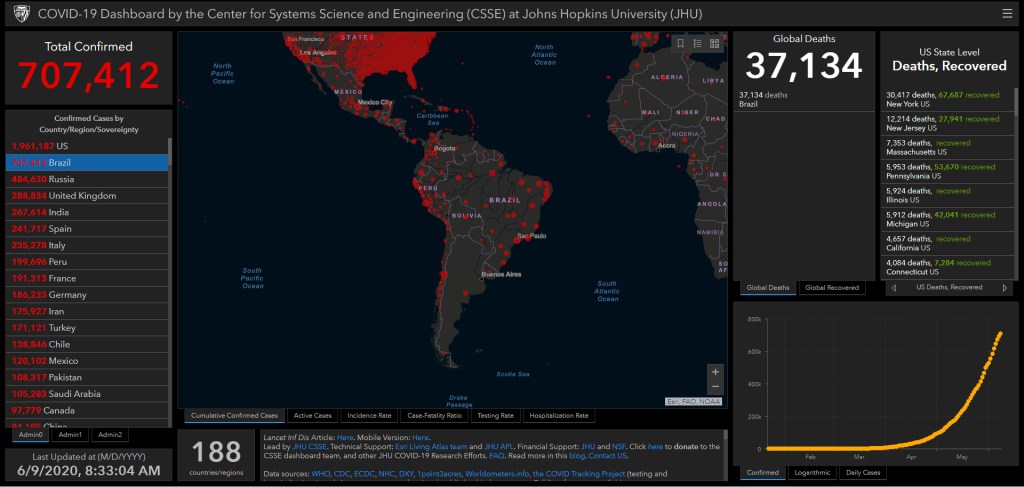Open the hamburger menu in header
1024x487 pixels.
pyautogui.click(x=1006, y=14)
